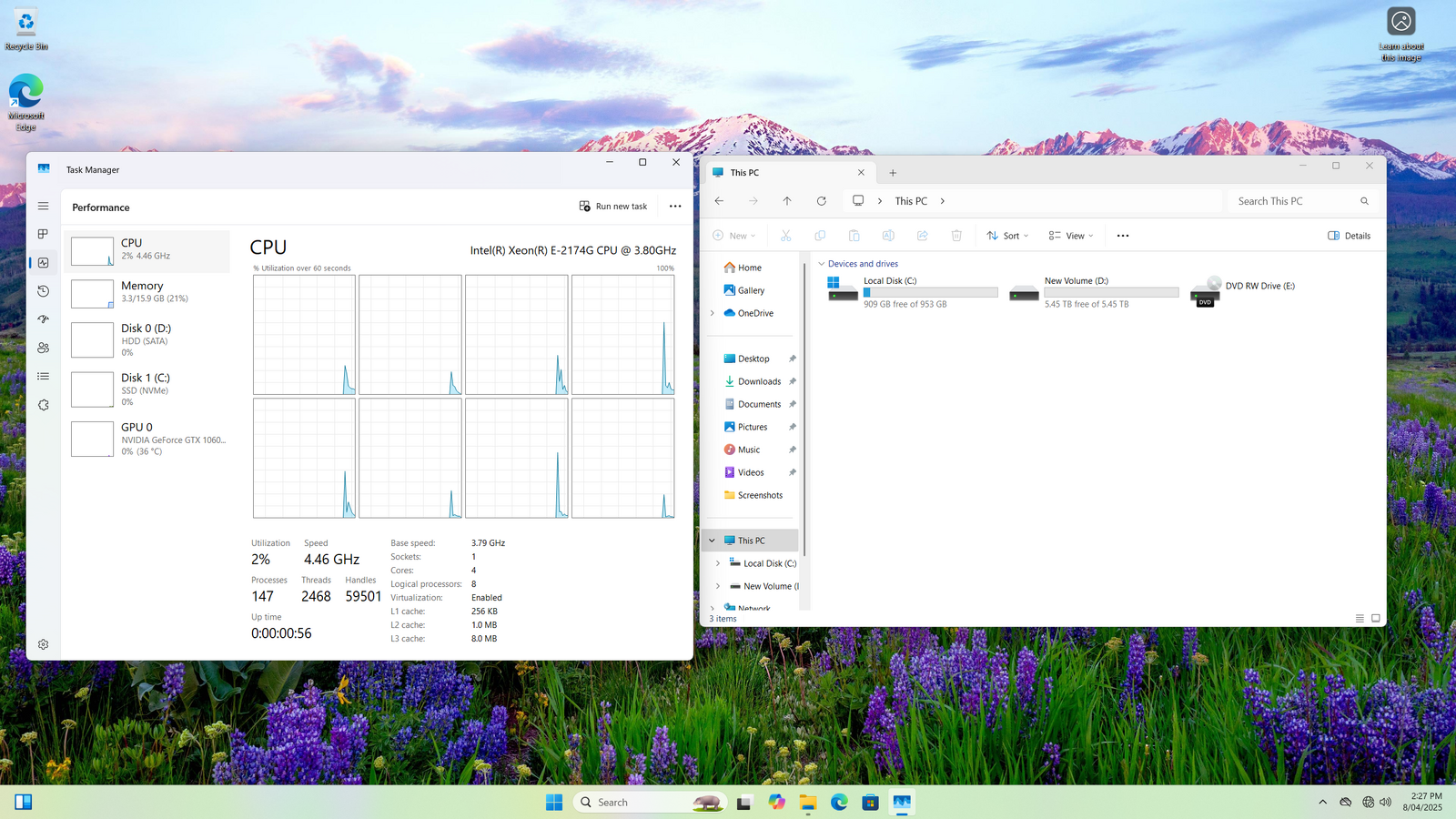
Task: Collapse the Devices and drives group
Action: [822, 264]
